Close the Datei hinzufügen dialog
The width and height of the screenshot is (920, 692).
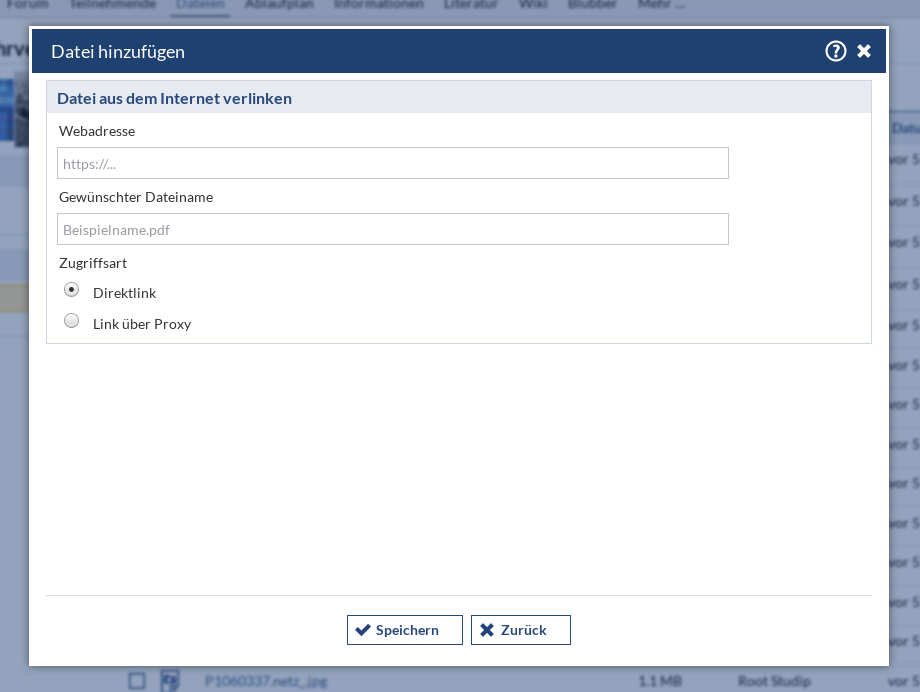click(x=864, y=51)
